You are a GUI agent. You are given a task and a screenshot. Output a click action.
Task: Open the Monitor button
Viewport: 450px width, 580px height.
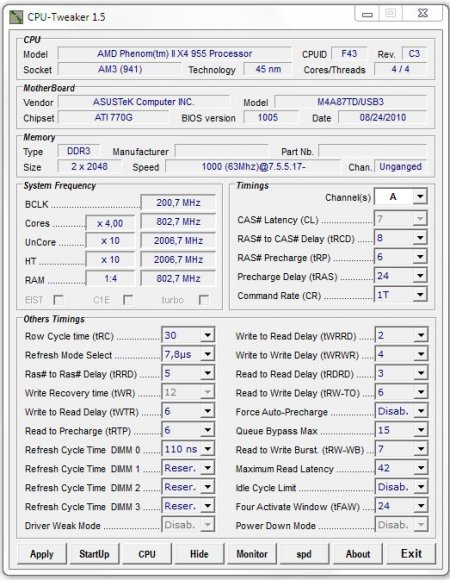tap(252, 554)
